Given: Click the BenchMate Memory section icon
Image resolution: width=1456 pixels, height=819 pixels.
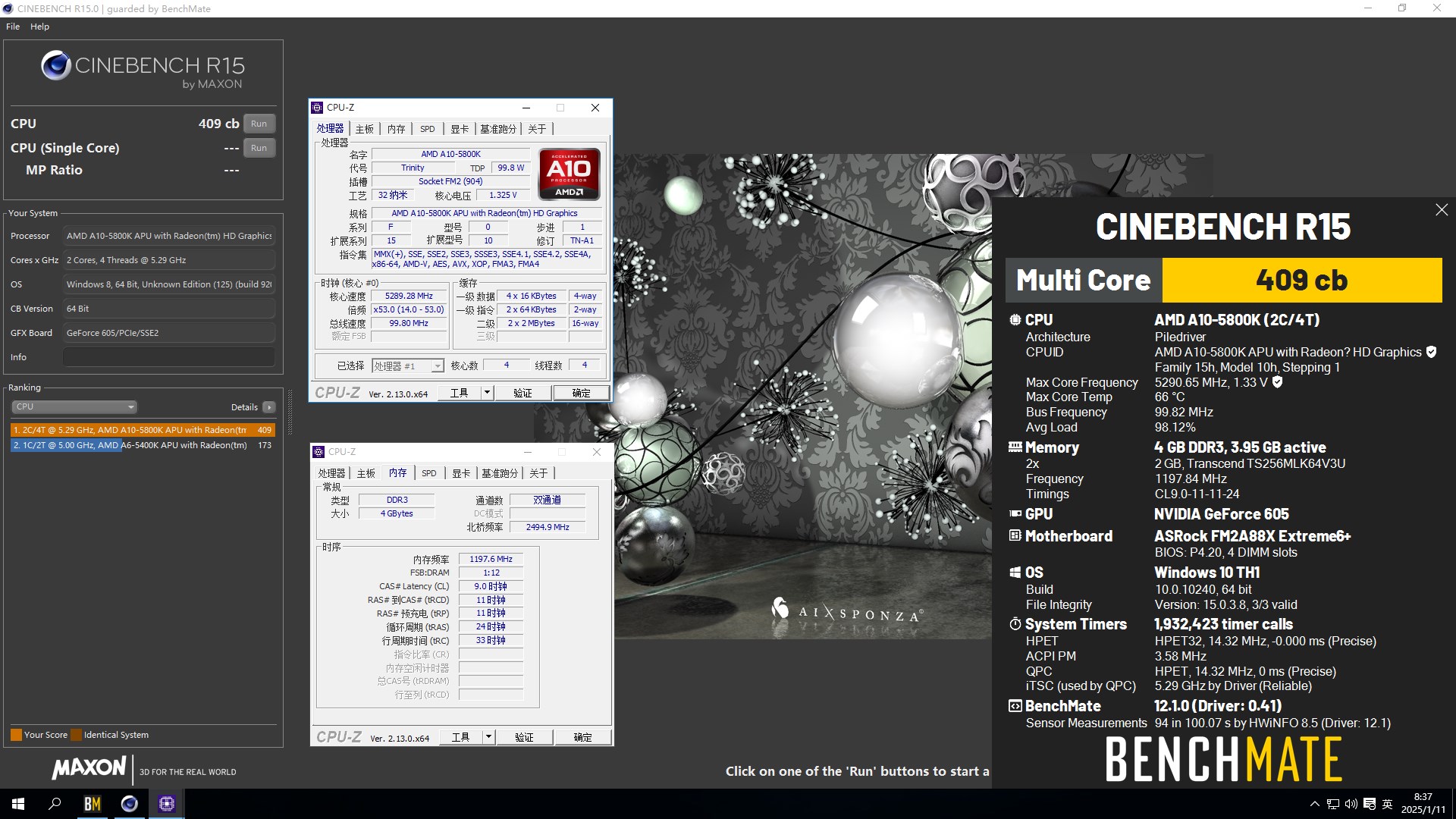Looking at the screenshot, I should (x=1015, y=447).
